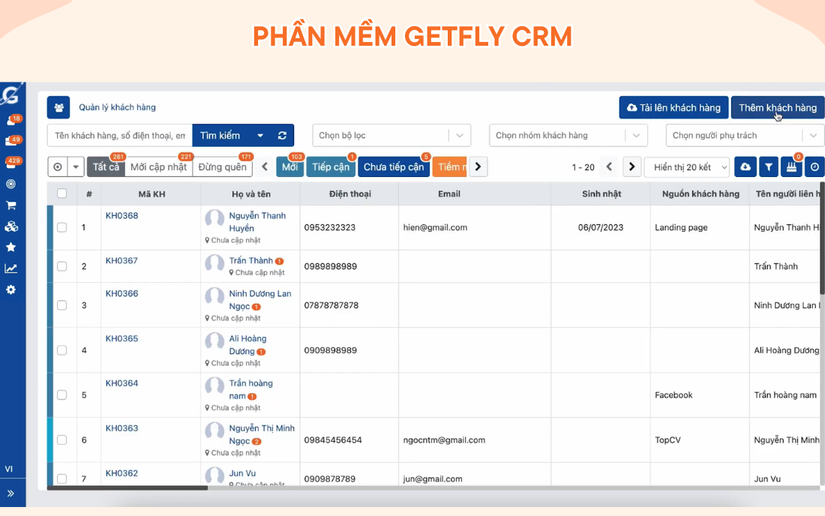Check the row 3 checkbox KH0366
The height and width of the screenshot is (516, 825).
[62, 305]
